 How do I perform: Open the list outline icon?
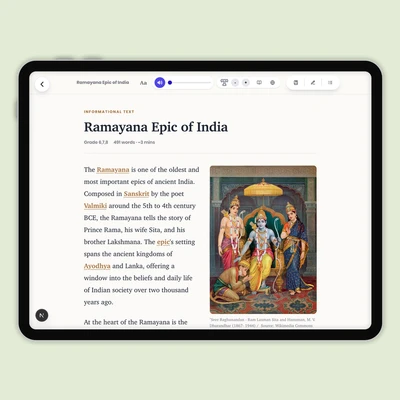330,83
